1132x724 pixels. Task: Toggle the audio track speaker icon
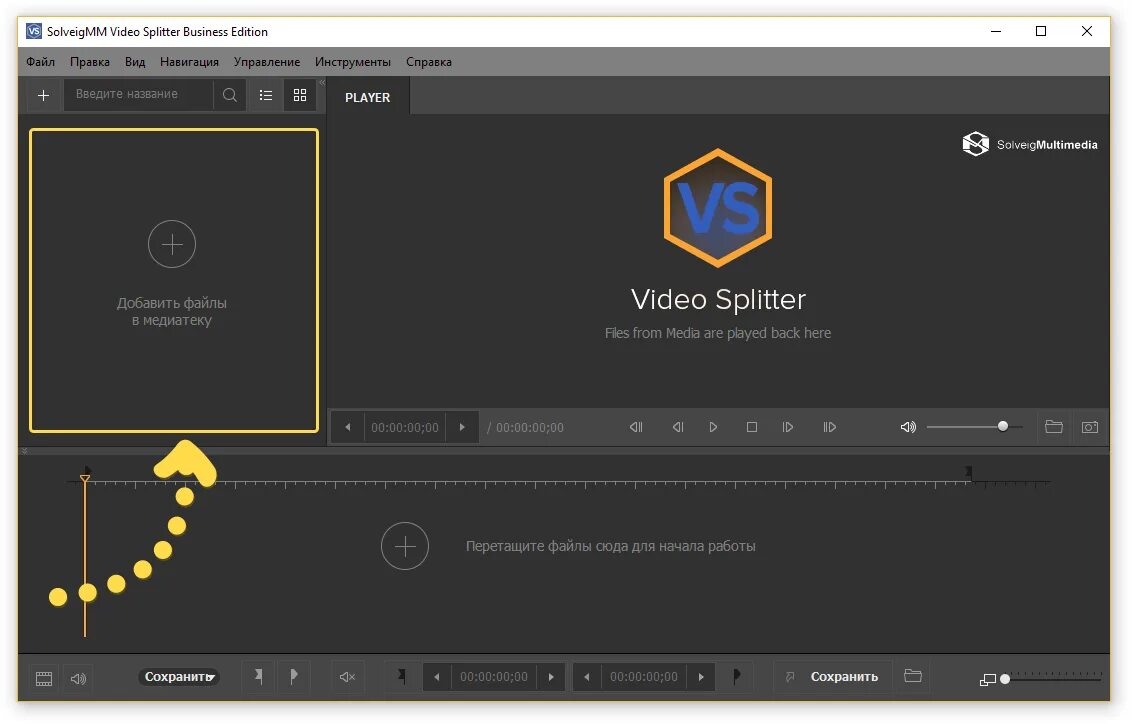click(x=78, y=679)
